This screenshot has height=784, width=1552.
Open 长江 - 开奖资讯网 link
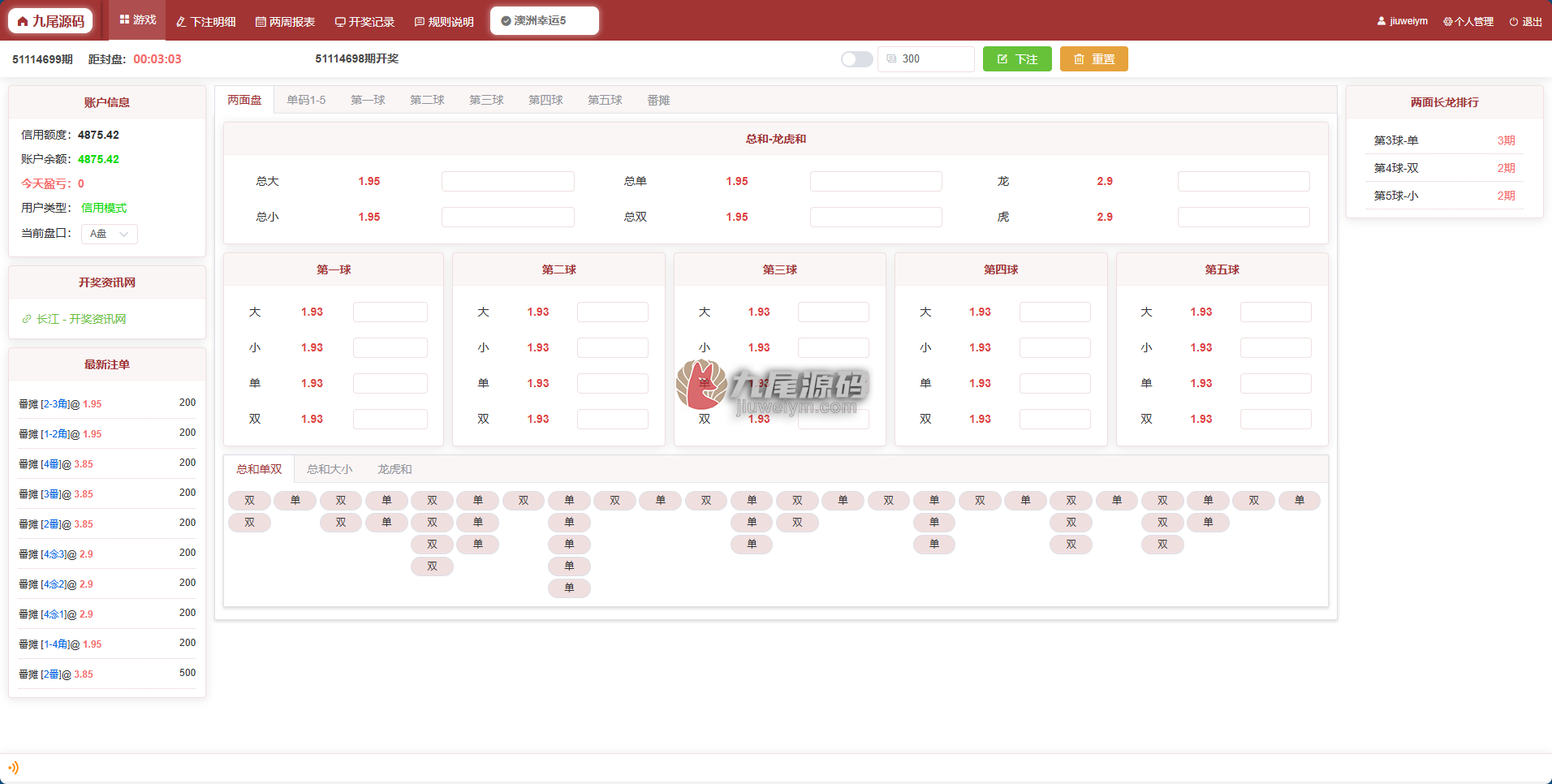[74, 319]
